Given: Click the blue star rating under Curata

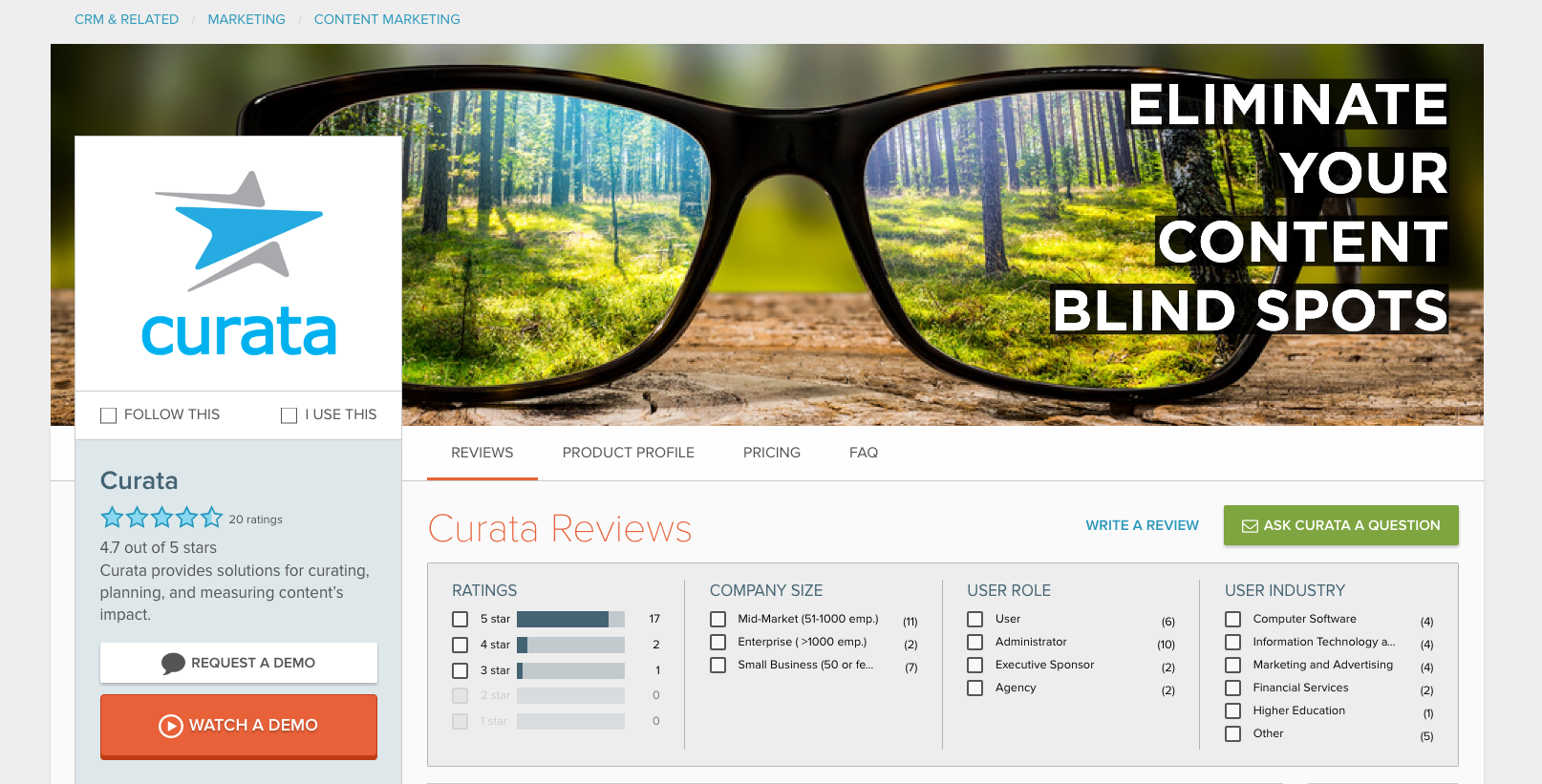Looking at the screenshot, I should 161,518.
